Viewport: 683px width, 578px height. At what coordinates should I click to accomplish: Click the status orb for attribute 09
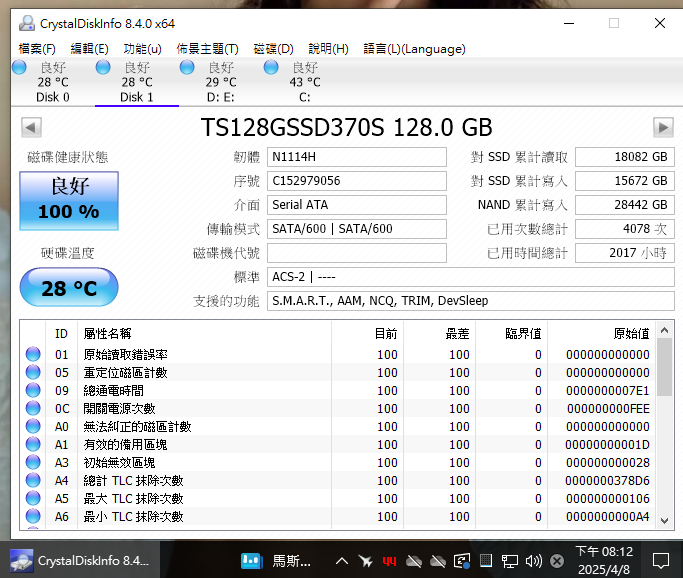[x=33, y=390]
